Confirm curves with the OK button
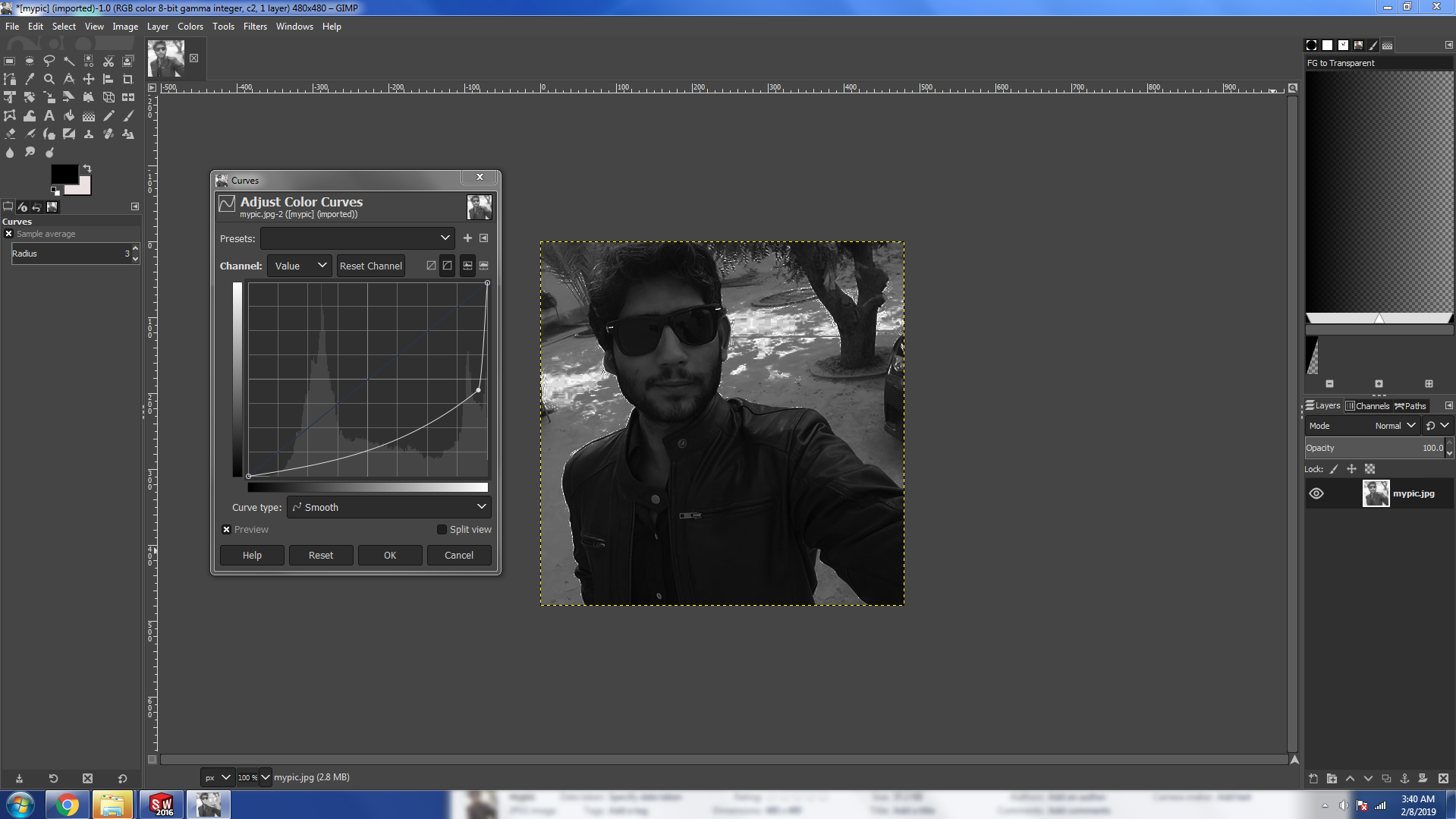 (x=390, y=556)
